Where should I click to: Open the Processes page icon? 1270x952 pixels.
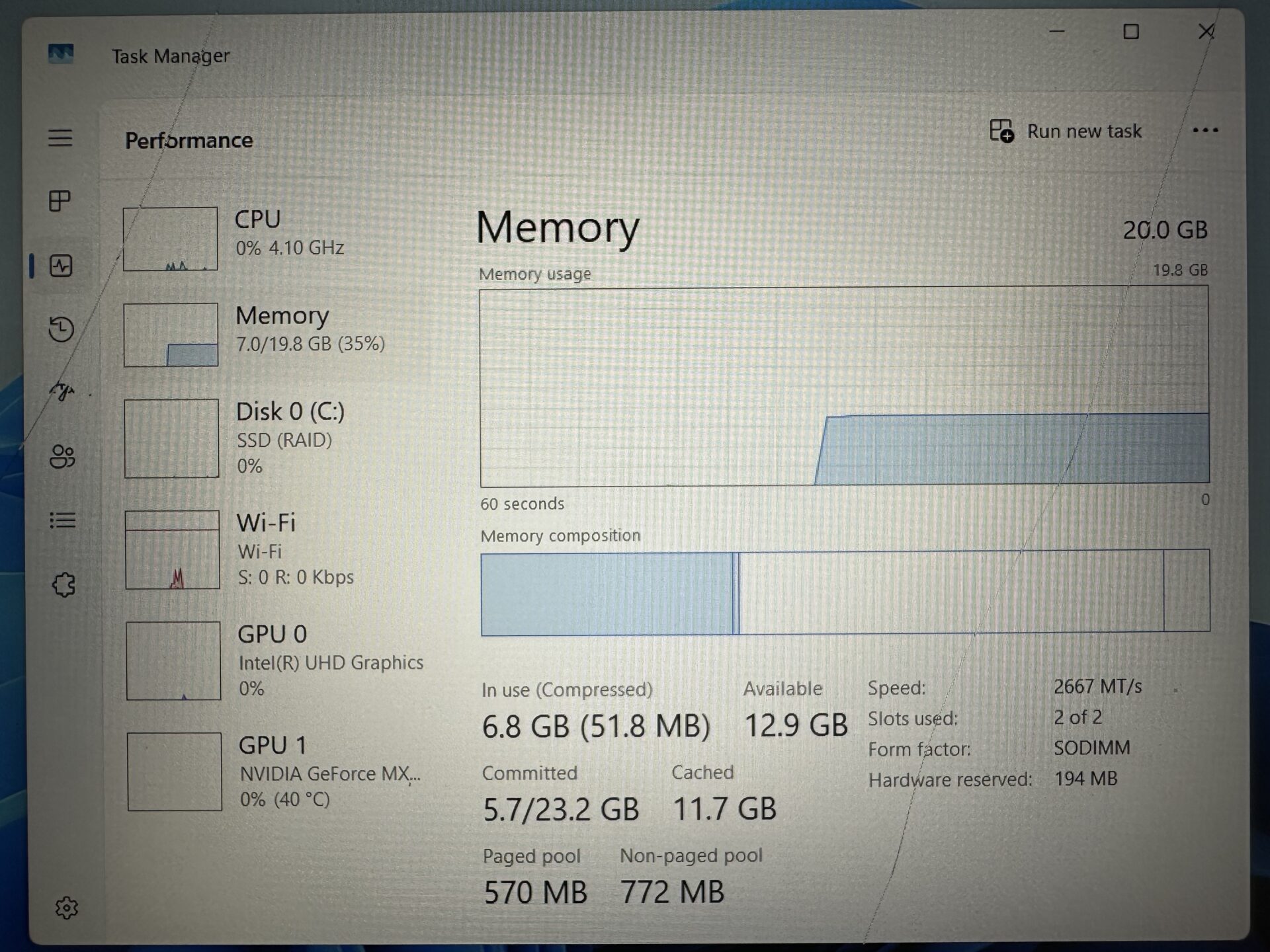60,201
